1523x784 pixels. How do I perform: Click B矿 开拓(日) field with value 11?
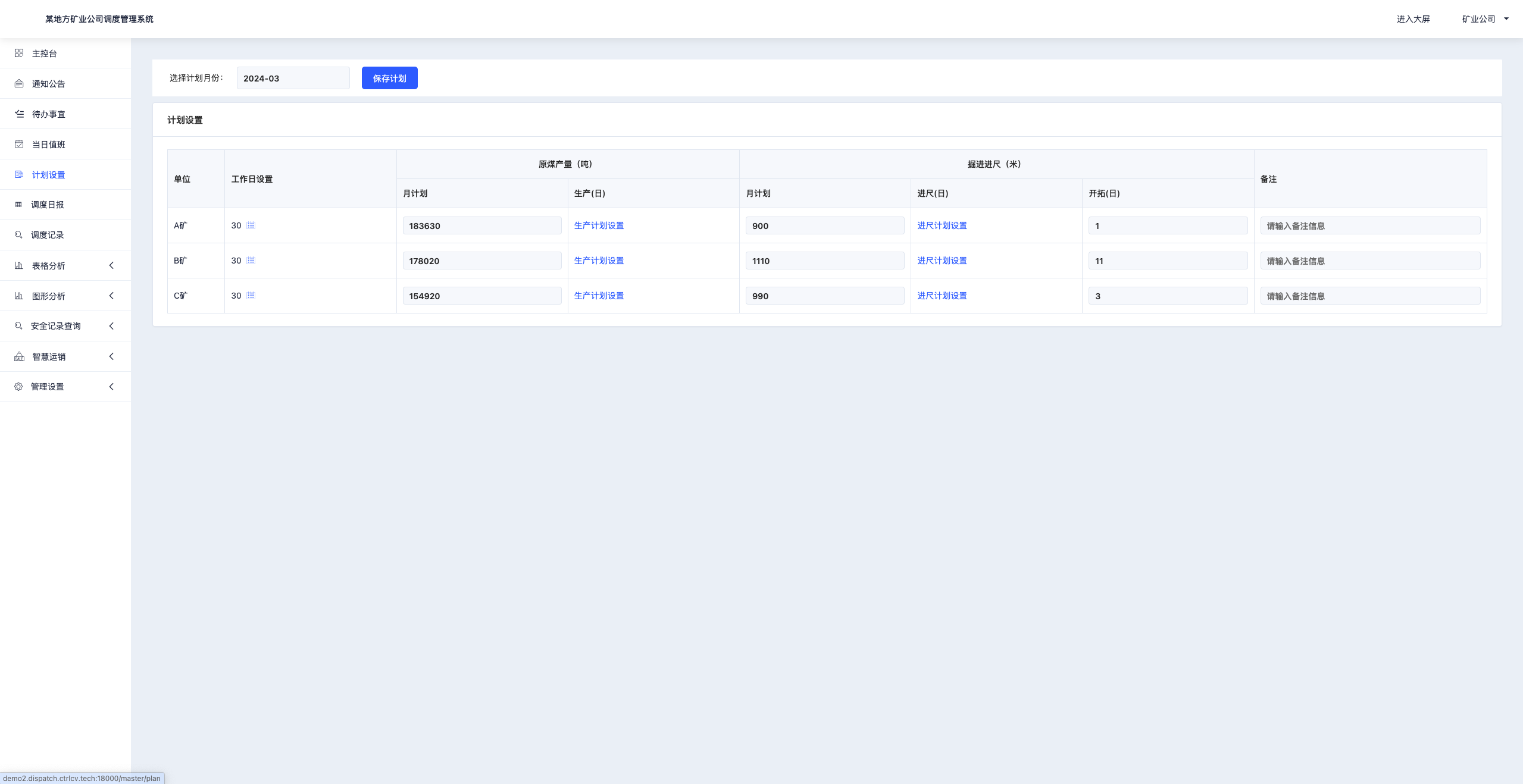(x=1168, y=261)
